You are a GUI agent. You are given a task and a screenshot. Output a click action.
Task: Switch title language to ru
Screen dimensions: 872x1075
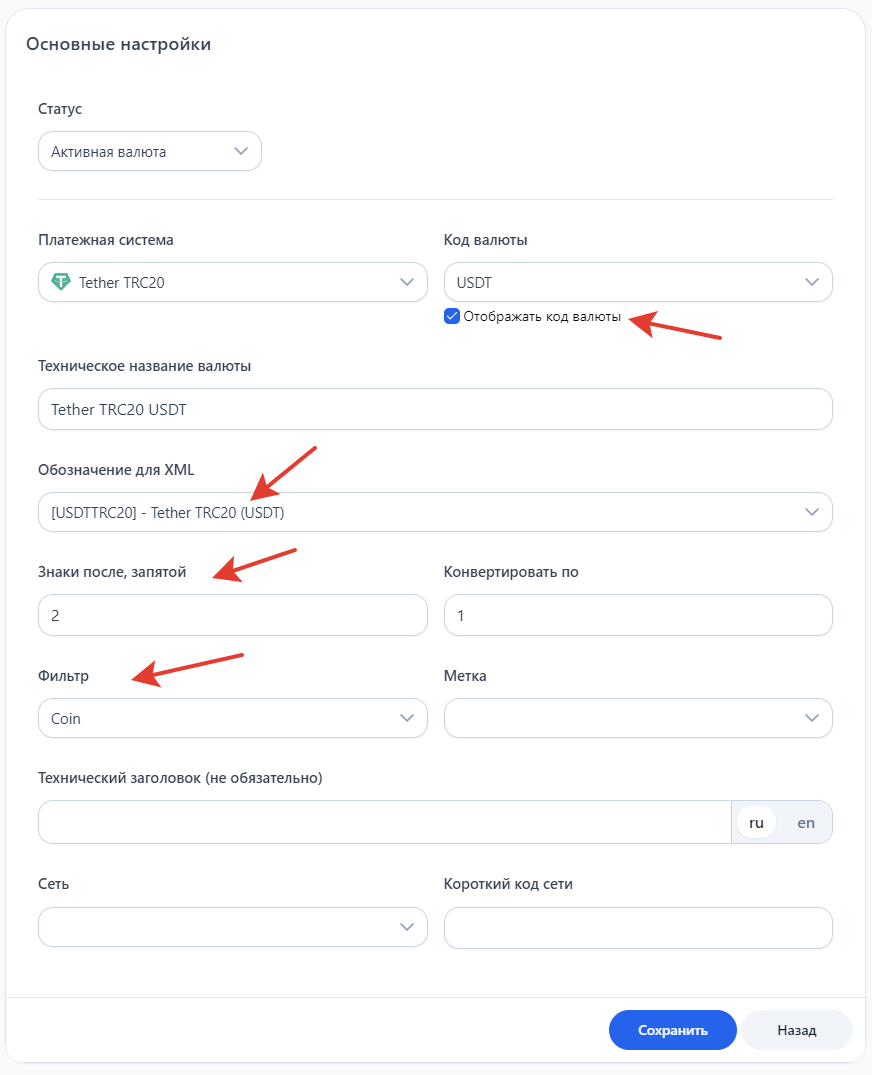756,823
